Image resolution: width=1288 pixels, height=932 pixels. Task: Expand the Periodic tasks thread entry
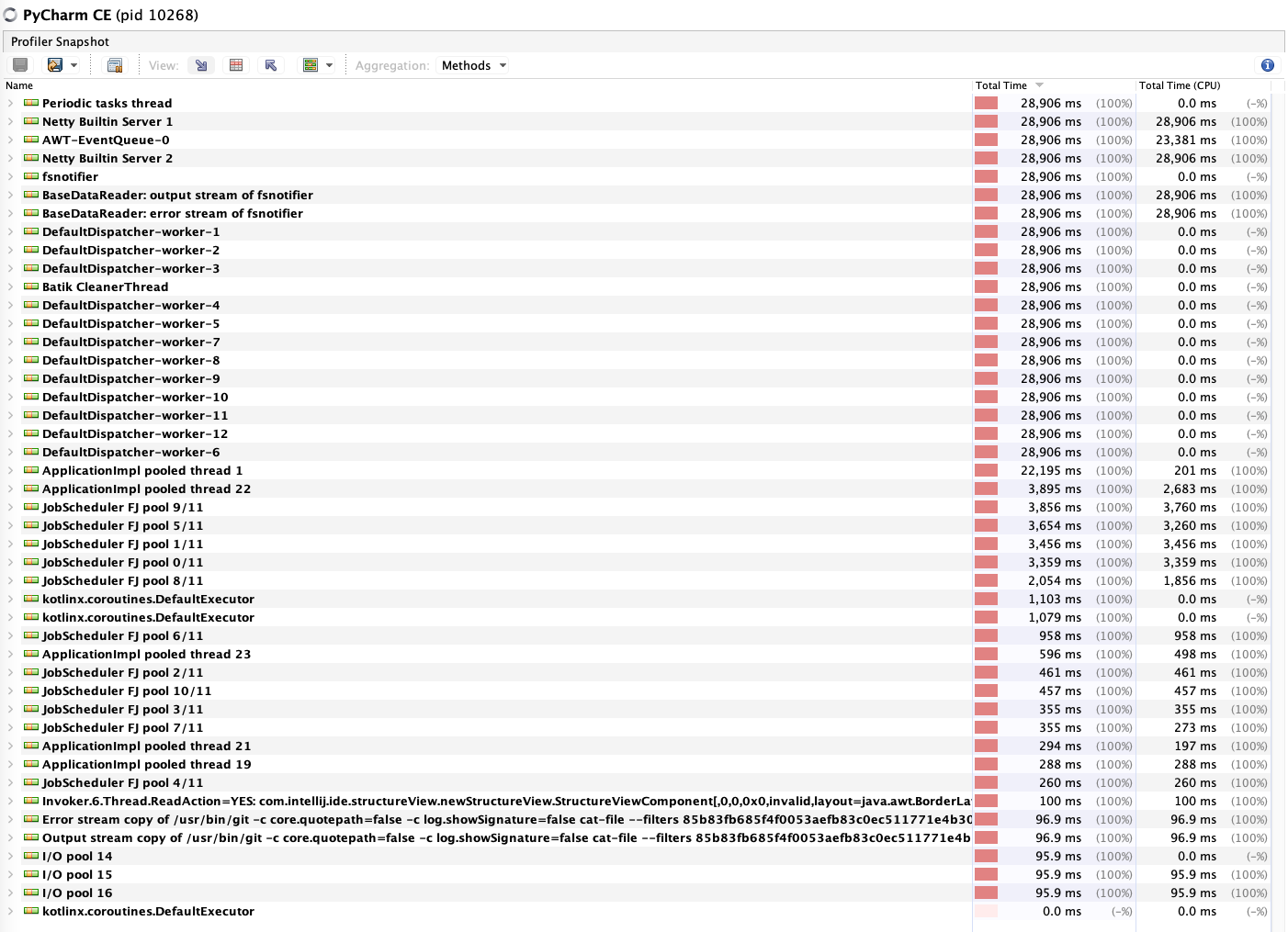9,103
